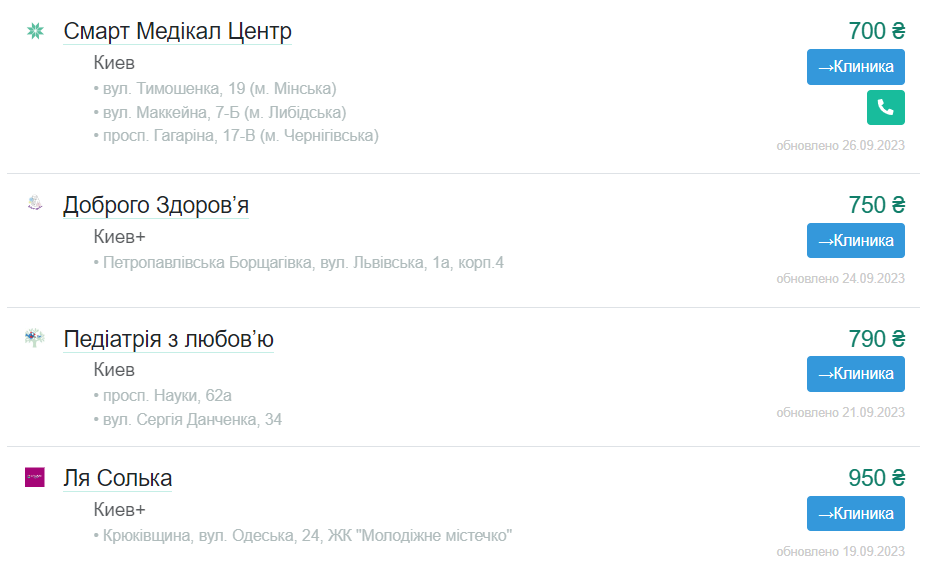Image resolution: width=927 pixels, height=571 pixels.
Task: Click the purple Ля Солька logo
Action: coord(35,477)
